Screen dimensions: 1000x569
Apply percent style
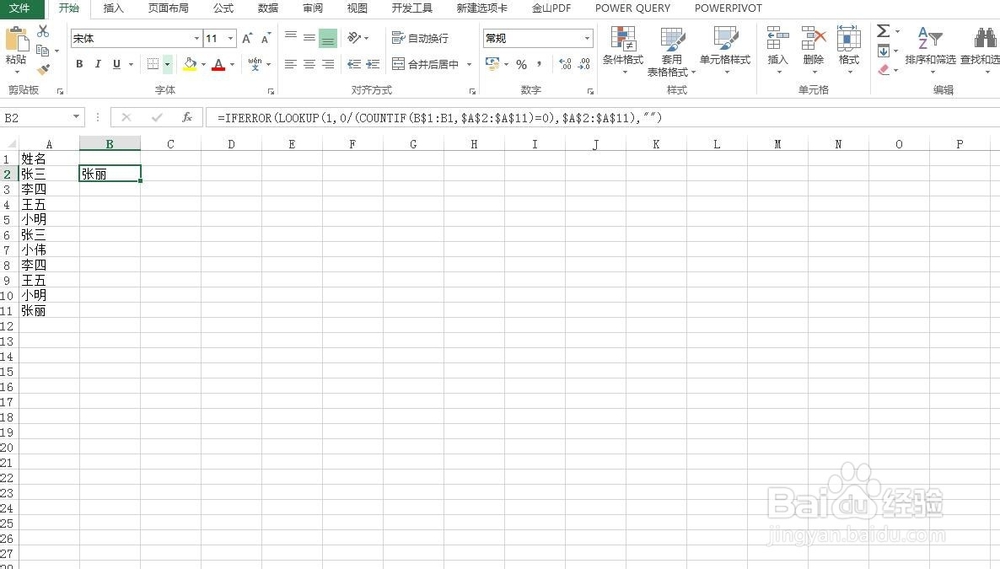(521, 64)
